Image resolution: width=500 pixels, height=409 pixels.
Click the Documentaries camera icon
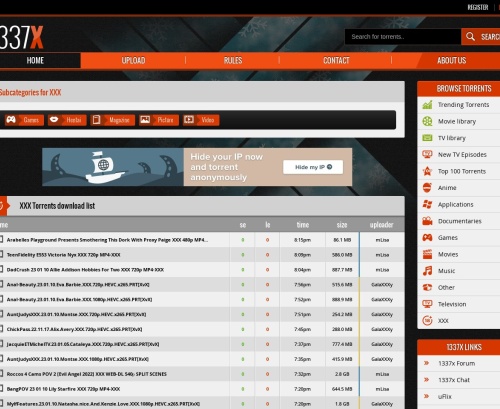coord(427,221)
